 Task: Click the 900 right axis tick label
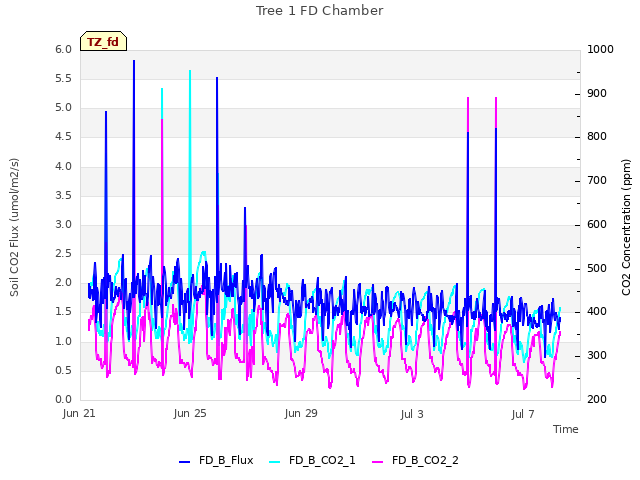(597, 93)
